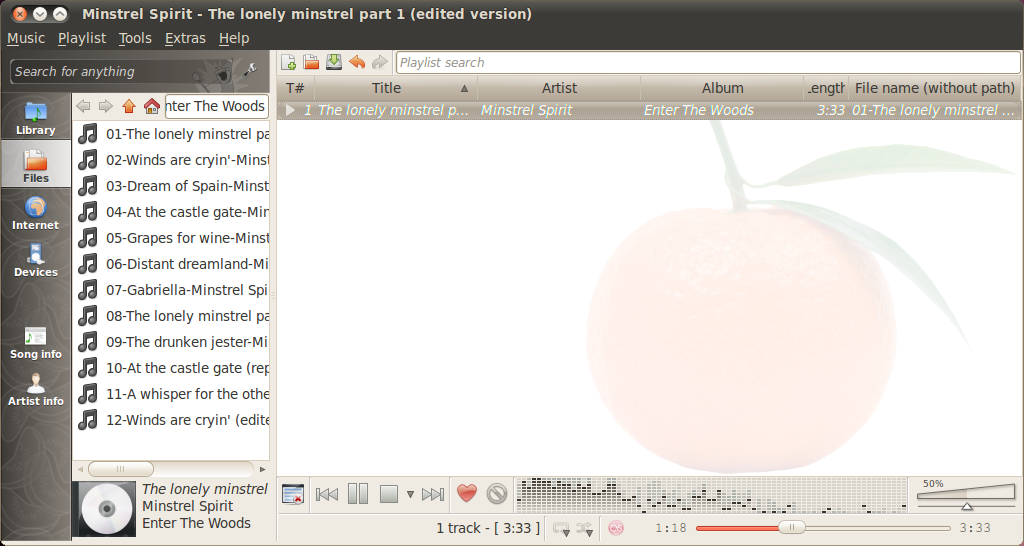Image resolution: width=1024 pixels, height=546 pixels.
Task: Click the clear playlist icon
Action: tap(293, 494)
